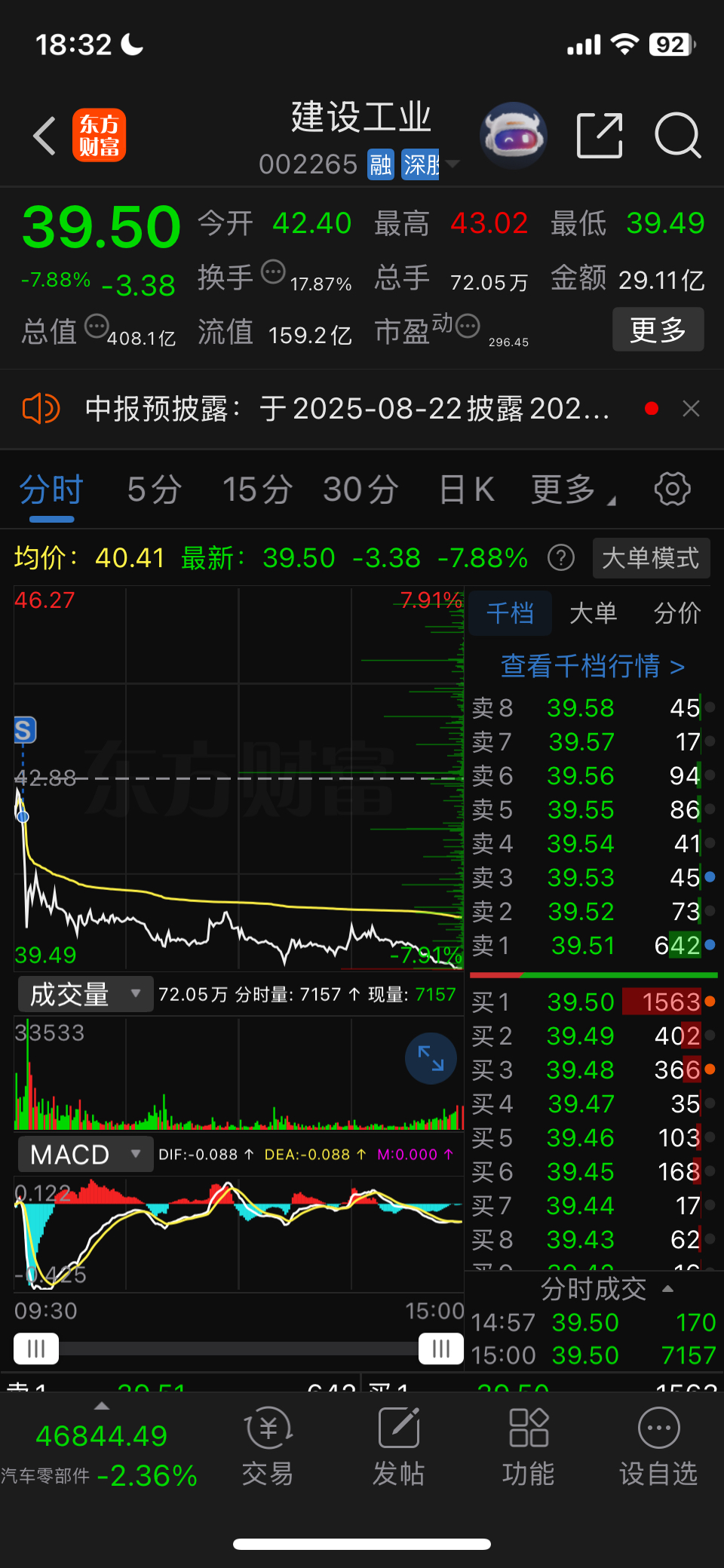Select the 大单 tab
The height and width of the screenshot is (1568, 724).
(593, 613)
